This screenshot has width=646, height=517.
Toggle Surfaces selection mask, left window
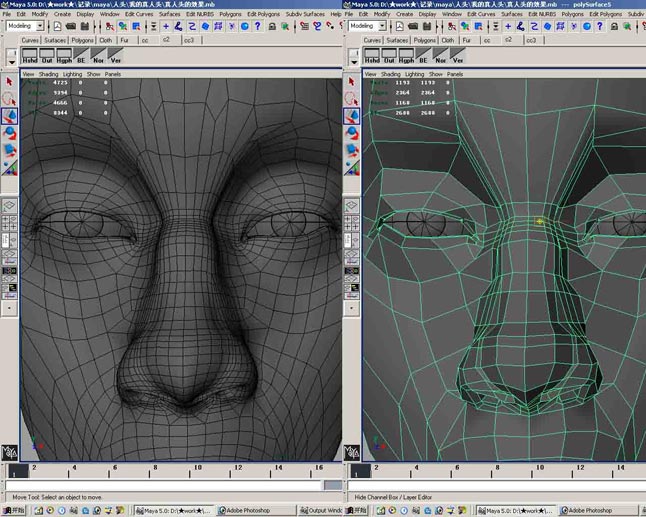pyautogui.click(x=205, y=26)
